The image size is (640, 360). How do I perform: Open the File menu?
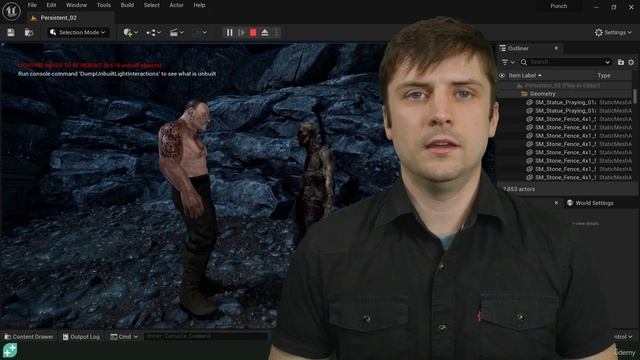32,5
